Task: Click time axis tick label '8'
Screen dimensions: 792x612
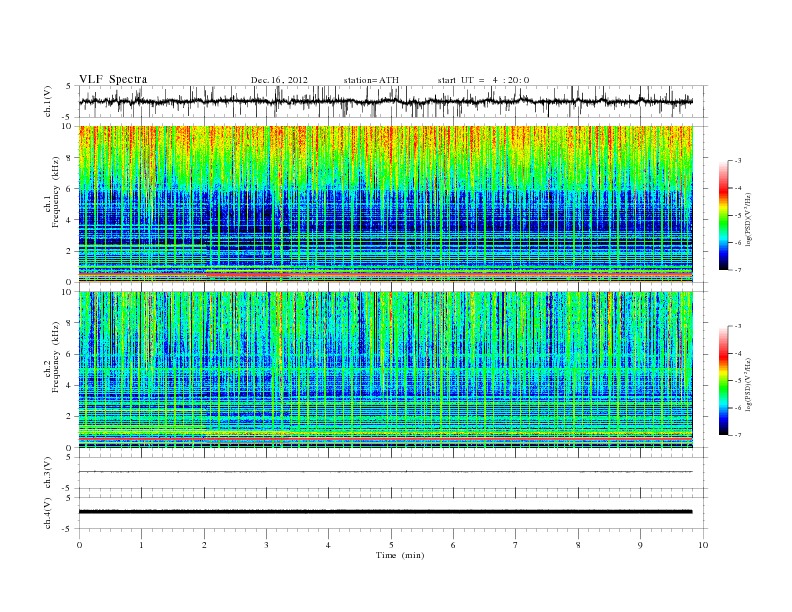Action: point(578,545)
